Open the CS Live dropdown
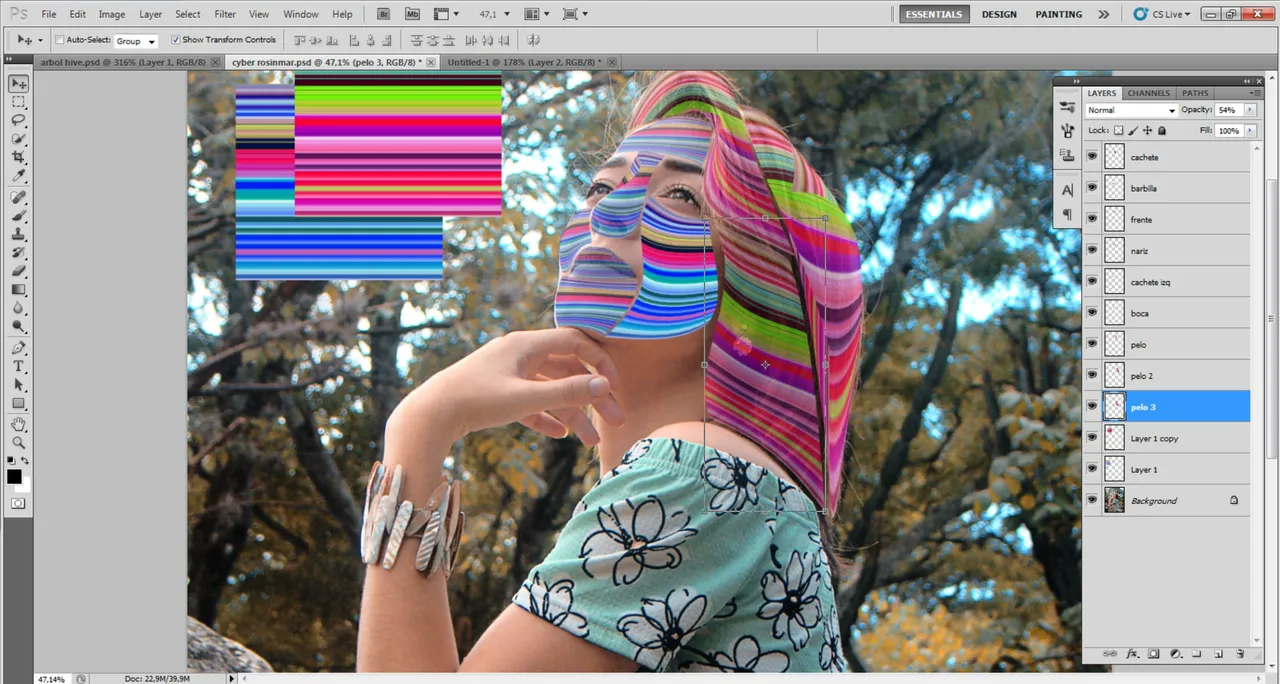1280x684 pixels. pos(1162,14)
